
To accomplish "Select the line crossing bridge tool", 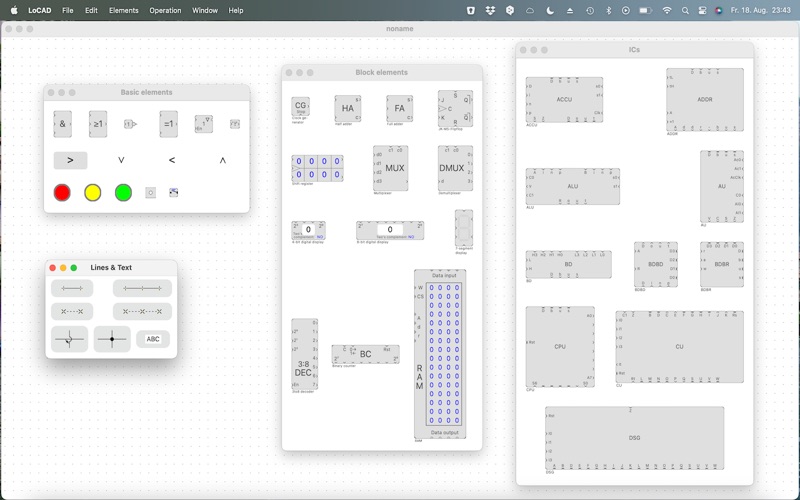I will pos(69,339).
